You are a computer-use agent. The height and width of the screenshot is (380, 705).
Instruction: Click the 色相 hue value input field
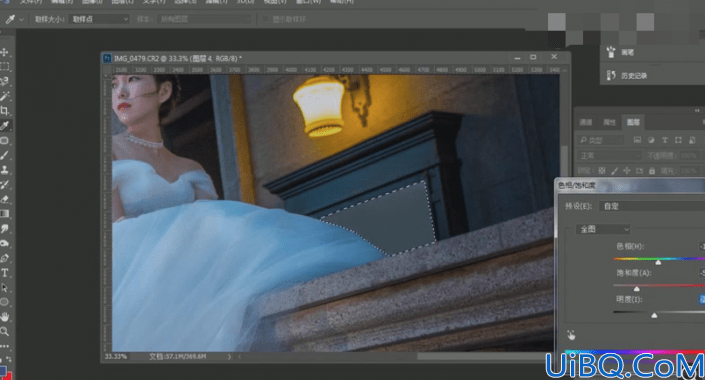[x=702, y=246]
